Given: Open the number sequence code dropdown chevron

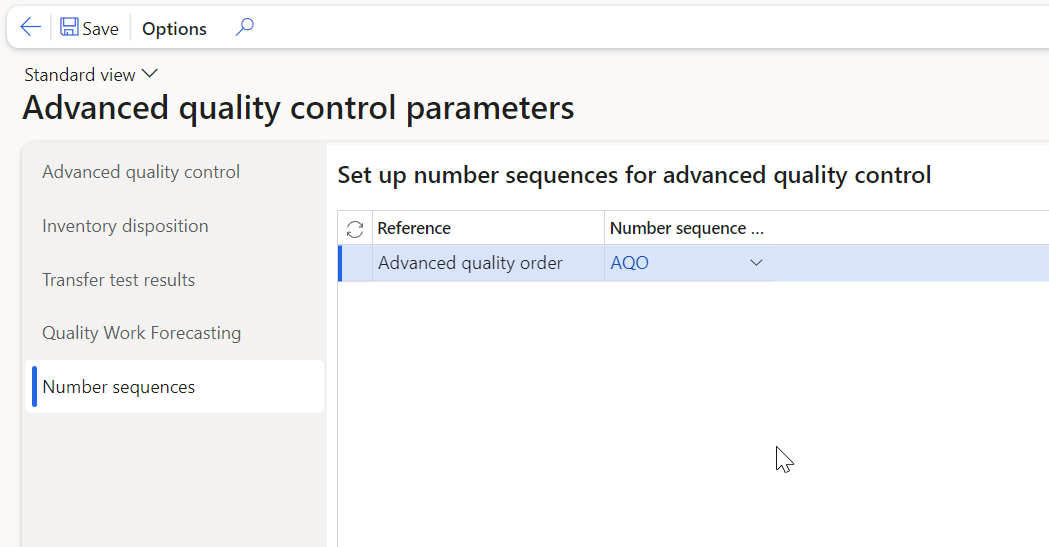Looking at the screenshot, I should pos(756,263).
